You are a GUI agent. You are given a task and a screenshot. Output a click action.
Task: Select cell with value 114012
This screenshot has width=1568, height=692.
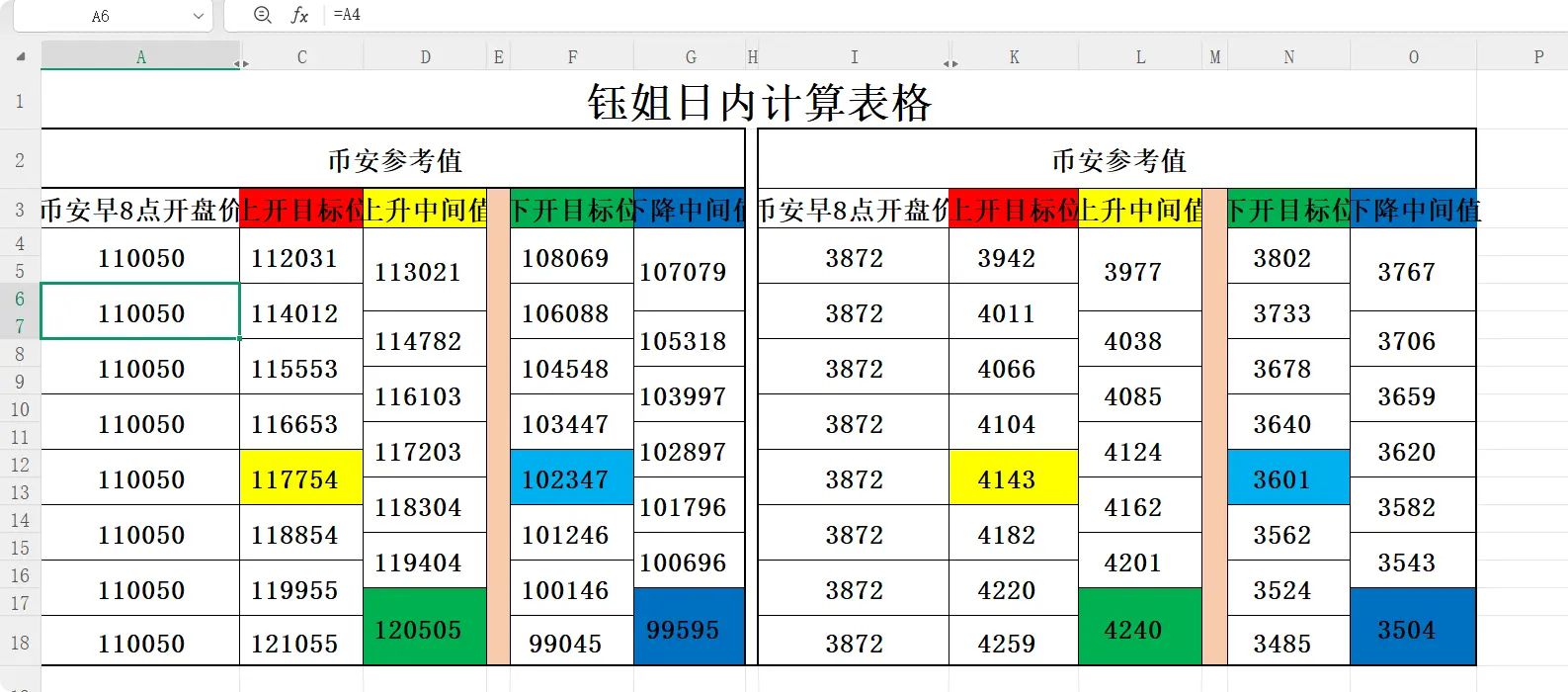(301, 312)
